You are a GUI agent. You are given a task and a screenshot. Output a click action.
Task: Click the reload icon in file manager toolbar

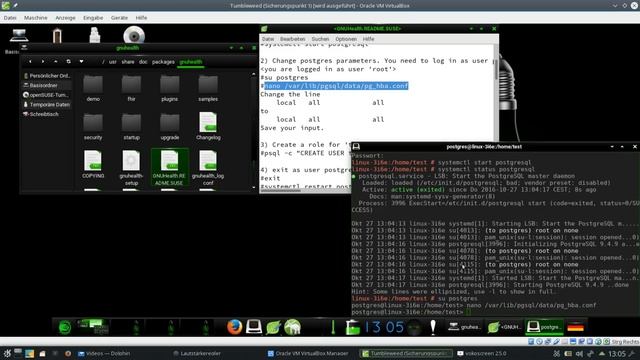click(x=69, y=62)
